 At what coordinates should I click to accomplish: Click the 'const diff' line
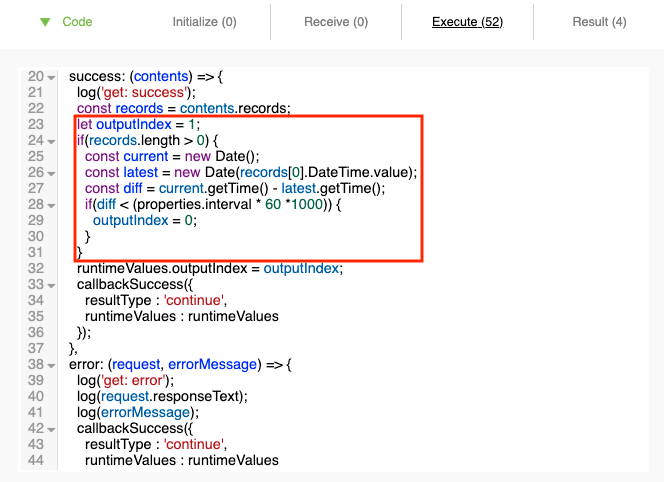[x=235, y=188]
